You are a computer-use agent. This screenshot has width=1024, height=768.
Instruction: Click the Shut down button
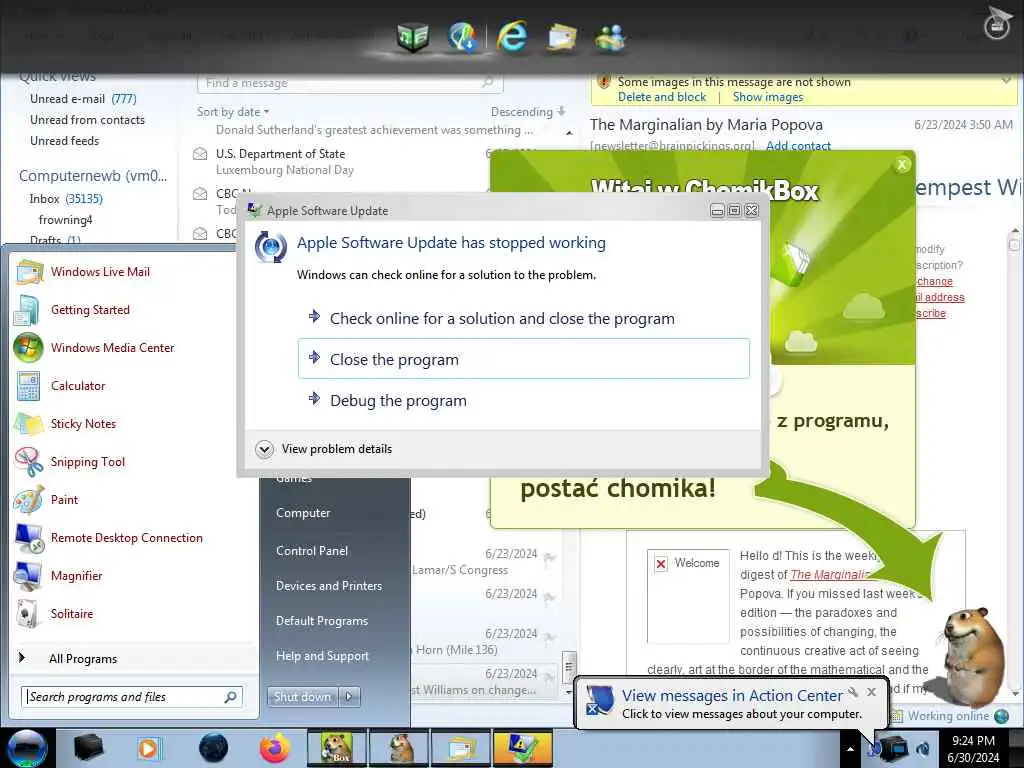303,697
